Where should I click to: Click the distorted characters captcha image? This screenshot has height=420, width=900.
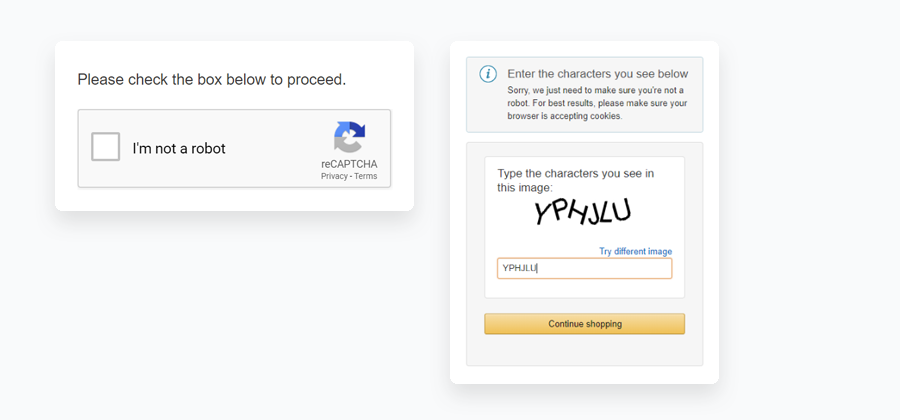(582, 211)
